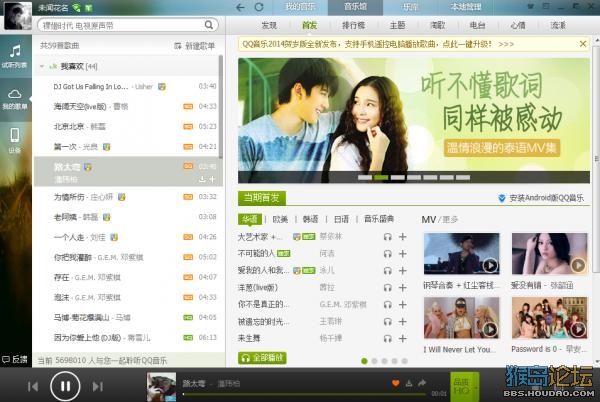Click the 听不懂歌词 Thai MV banner
600x402 pixels.
414,120
